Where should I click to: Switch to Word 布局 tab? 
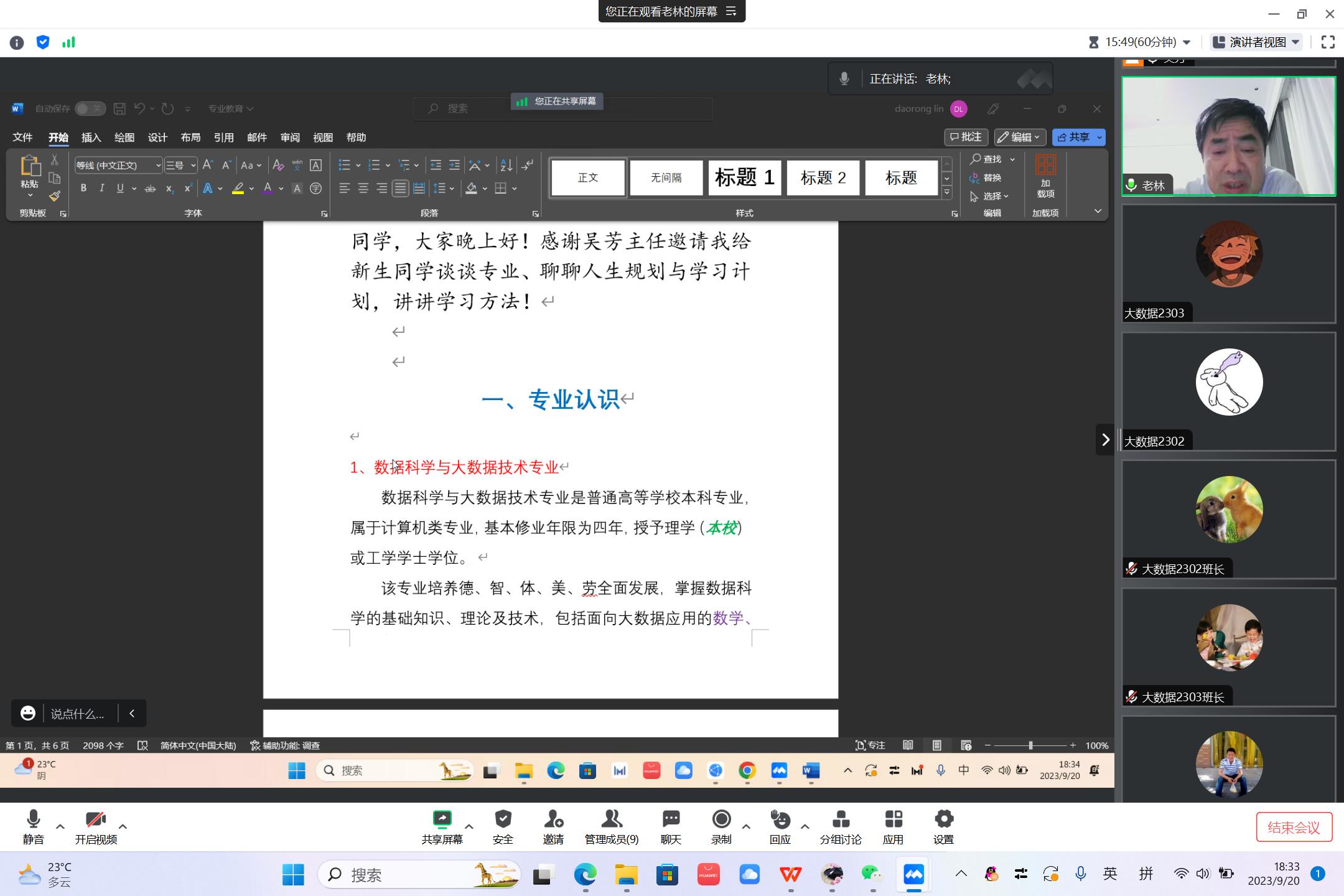[190, 138]
